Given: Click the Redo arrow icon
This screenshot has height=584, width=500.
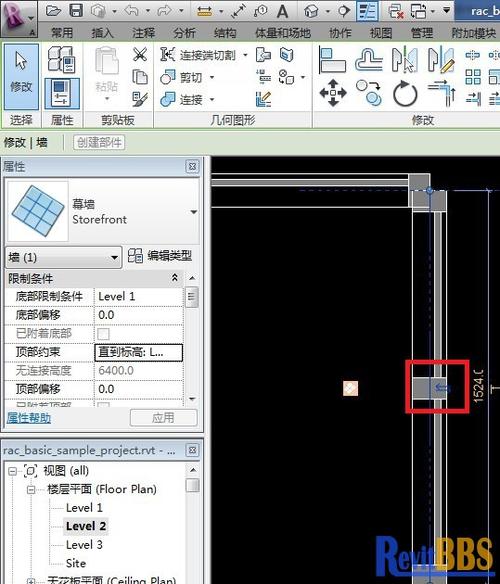Looking at the screenshot, I should (164, 11).
